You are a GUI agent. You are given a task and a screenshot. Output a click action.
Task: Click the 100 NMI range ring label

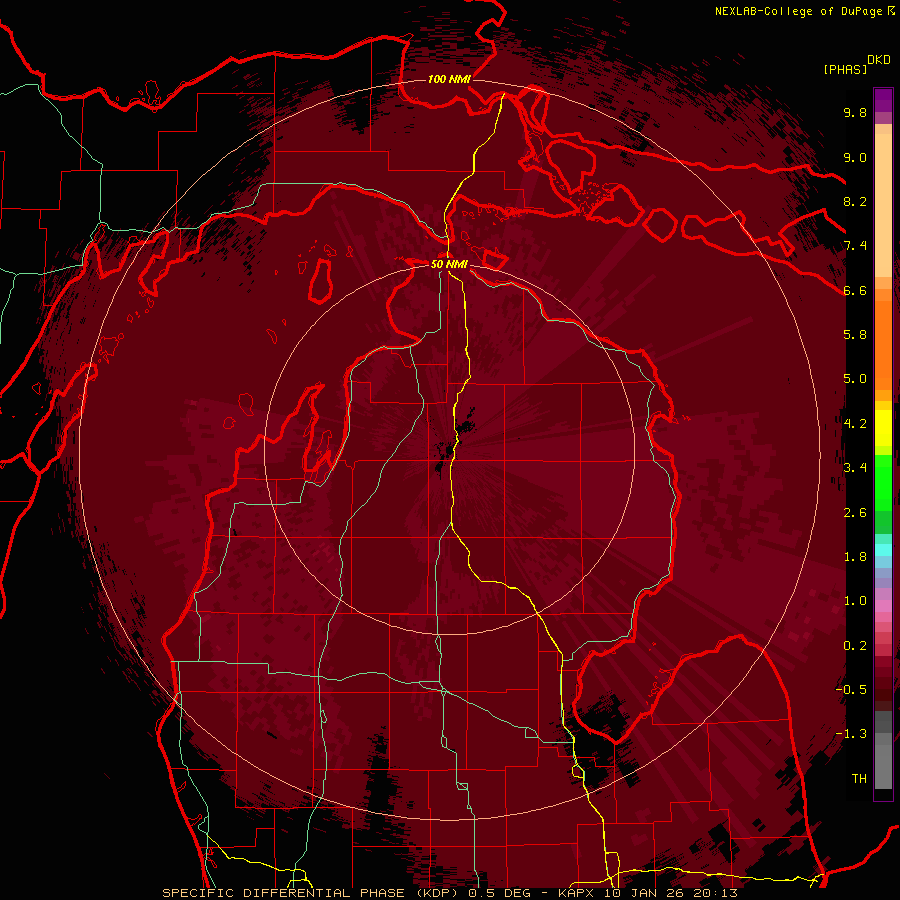[x=449, y=79]
